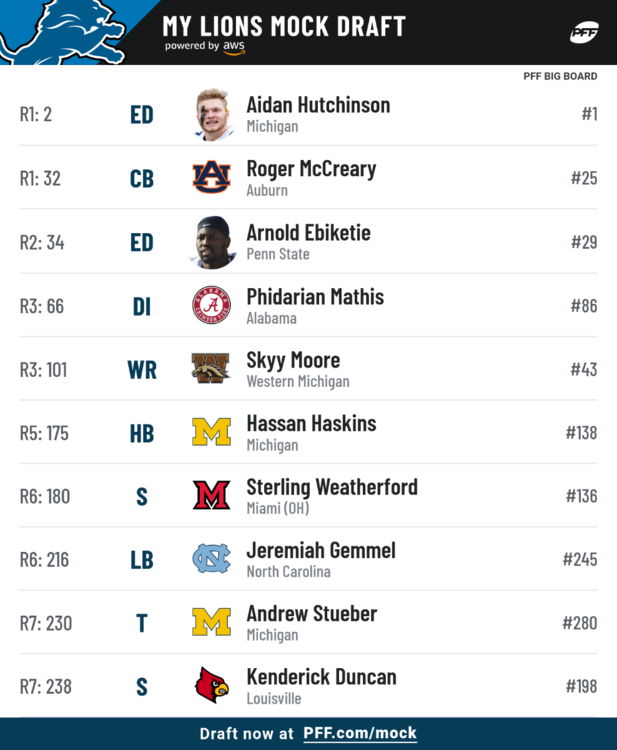The image size is (617, 750).
Task: Select the Phidarian Mathis player name
Action: [315, 297]
